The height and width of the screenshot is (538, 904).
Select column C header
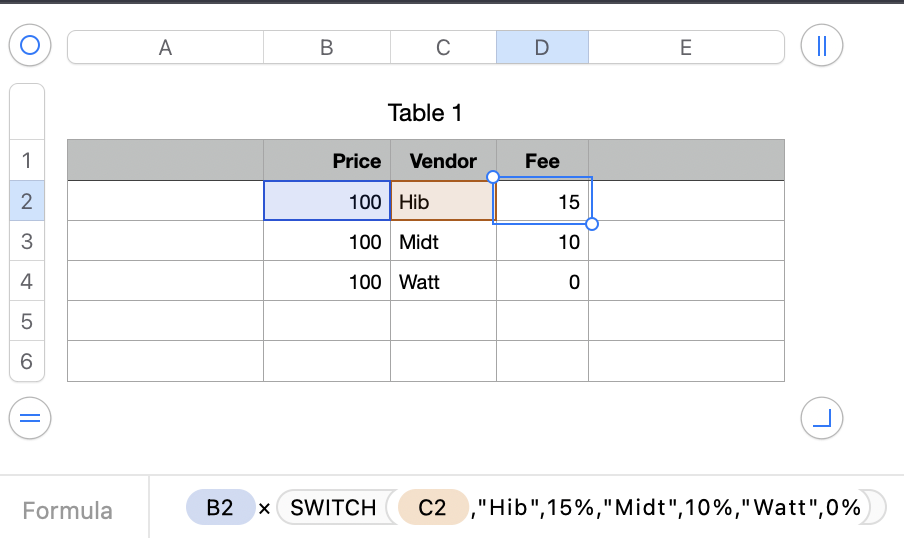point(443,47)
